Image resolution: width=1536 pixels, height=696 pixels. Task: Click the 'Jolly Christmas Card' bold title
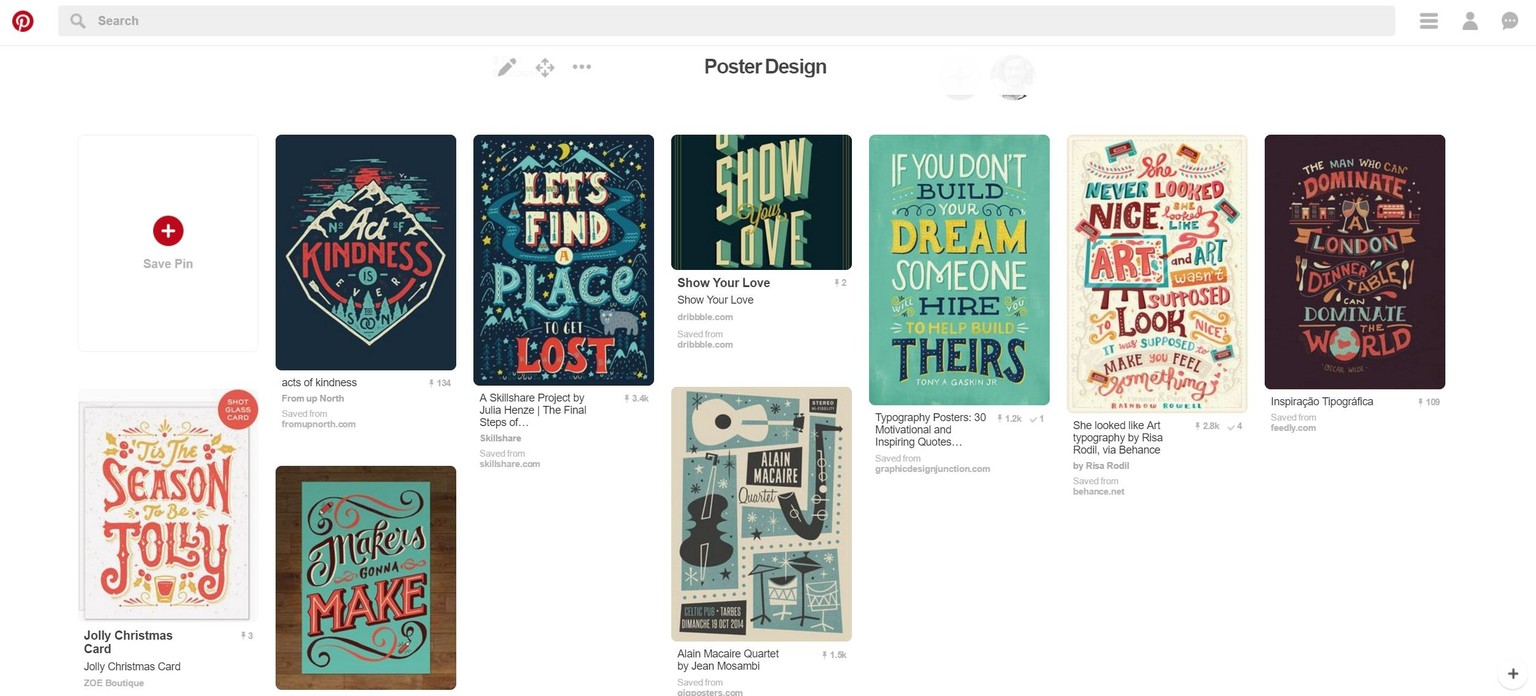point(128,642)
